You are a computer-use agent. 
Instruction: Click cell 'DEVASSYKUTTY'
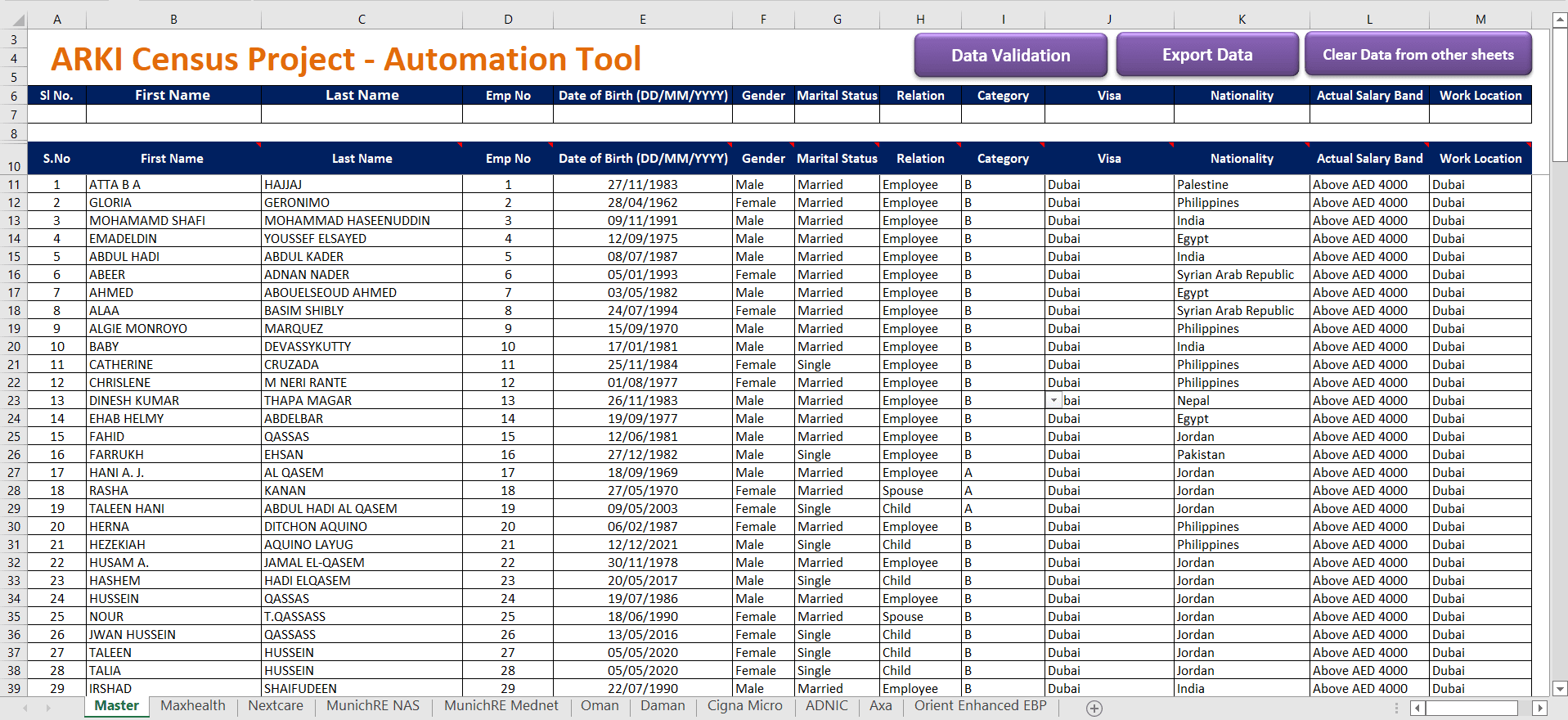coord(362,347)
